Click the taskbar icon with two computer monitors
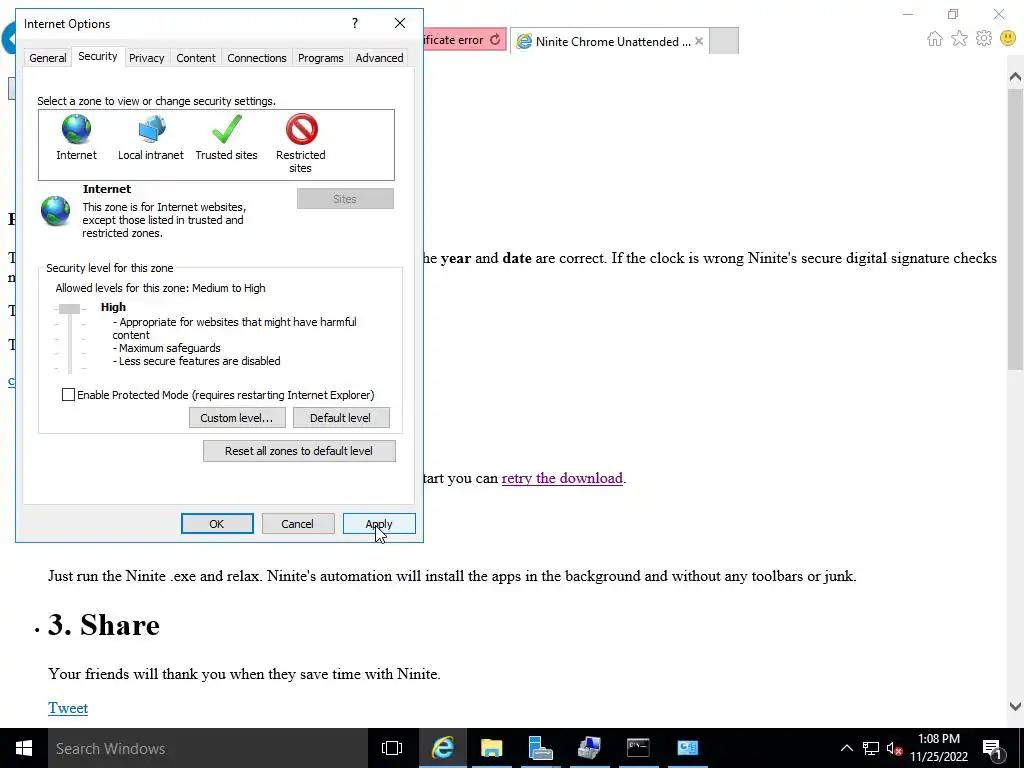The image size is (1024, 768). pos(589,748)
